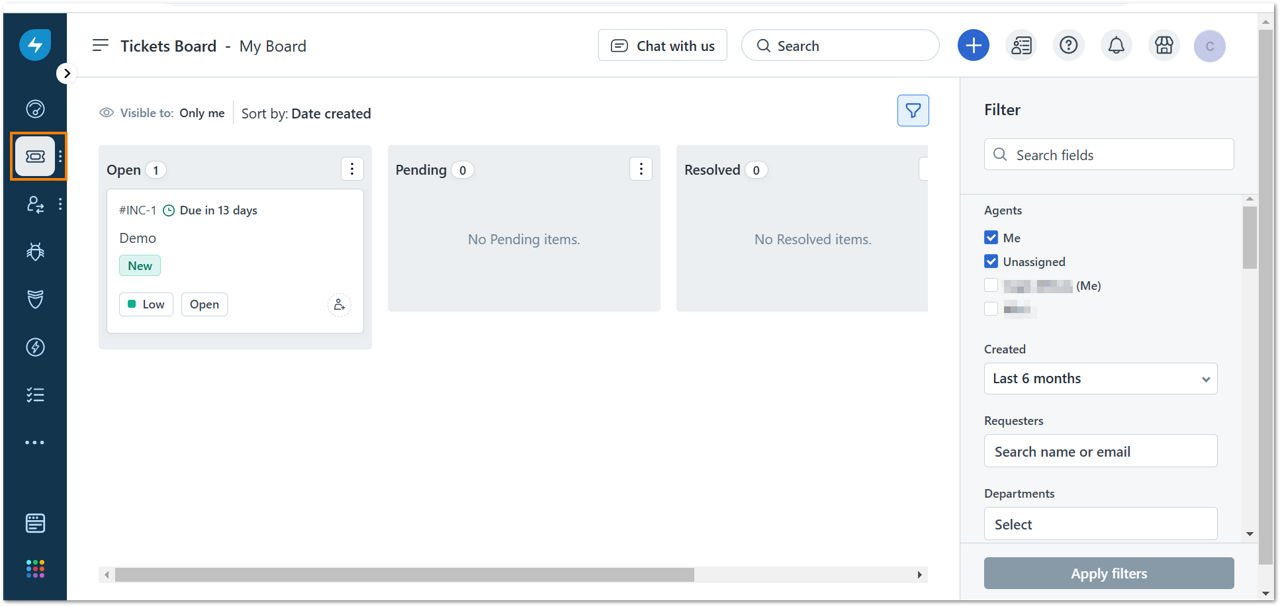1280x607 pixels.
Task: Open the Dashboard gauge sidebar icon
Action: (35, 109)
